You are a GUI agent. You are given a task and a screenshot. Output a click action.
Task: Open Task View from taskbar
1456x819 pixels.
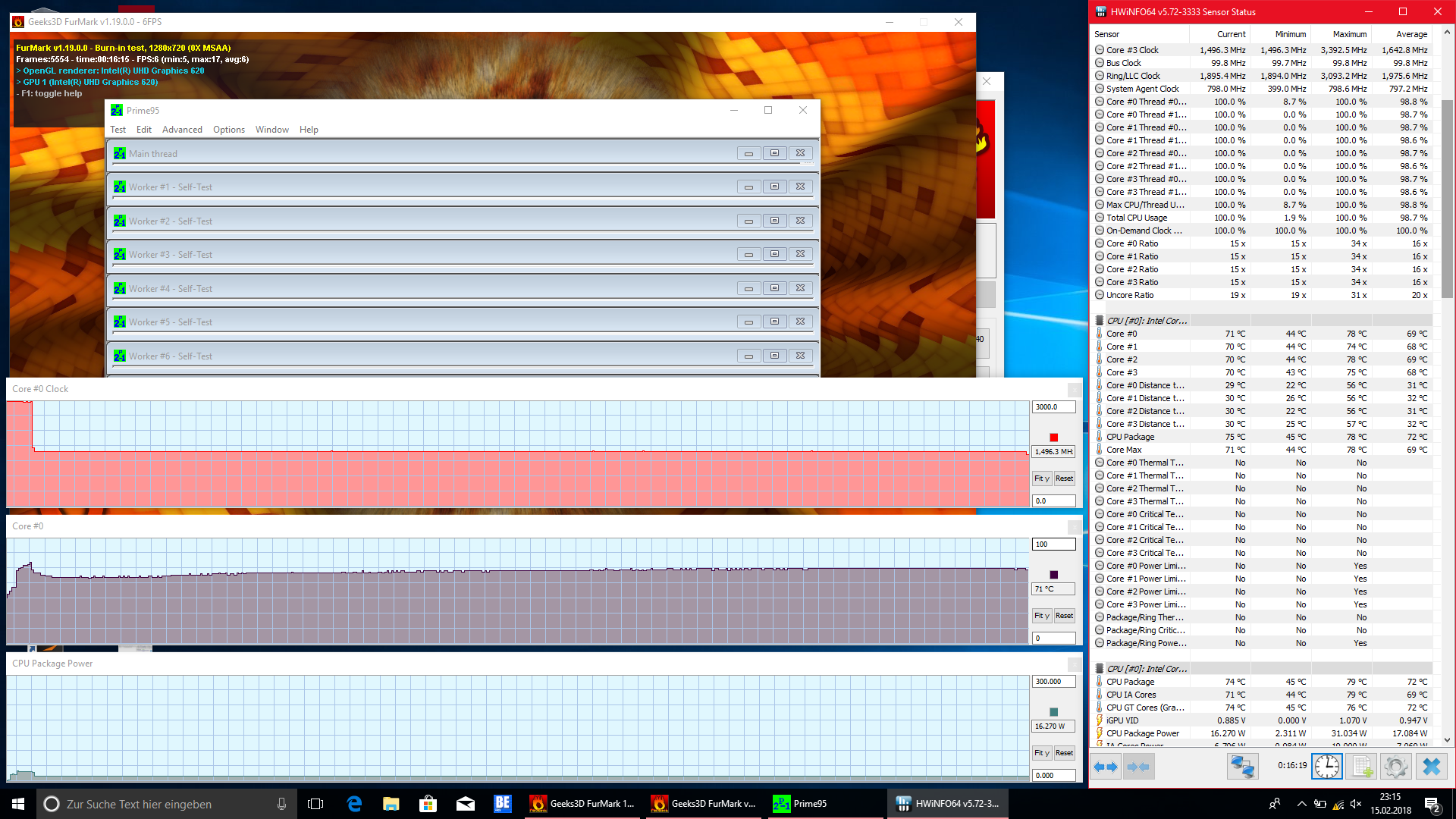(315, 804)
